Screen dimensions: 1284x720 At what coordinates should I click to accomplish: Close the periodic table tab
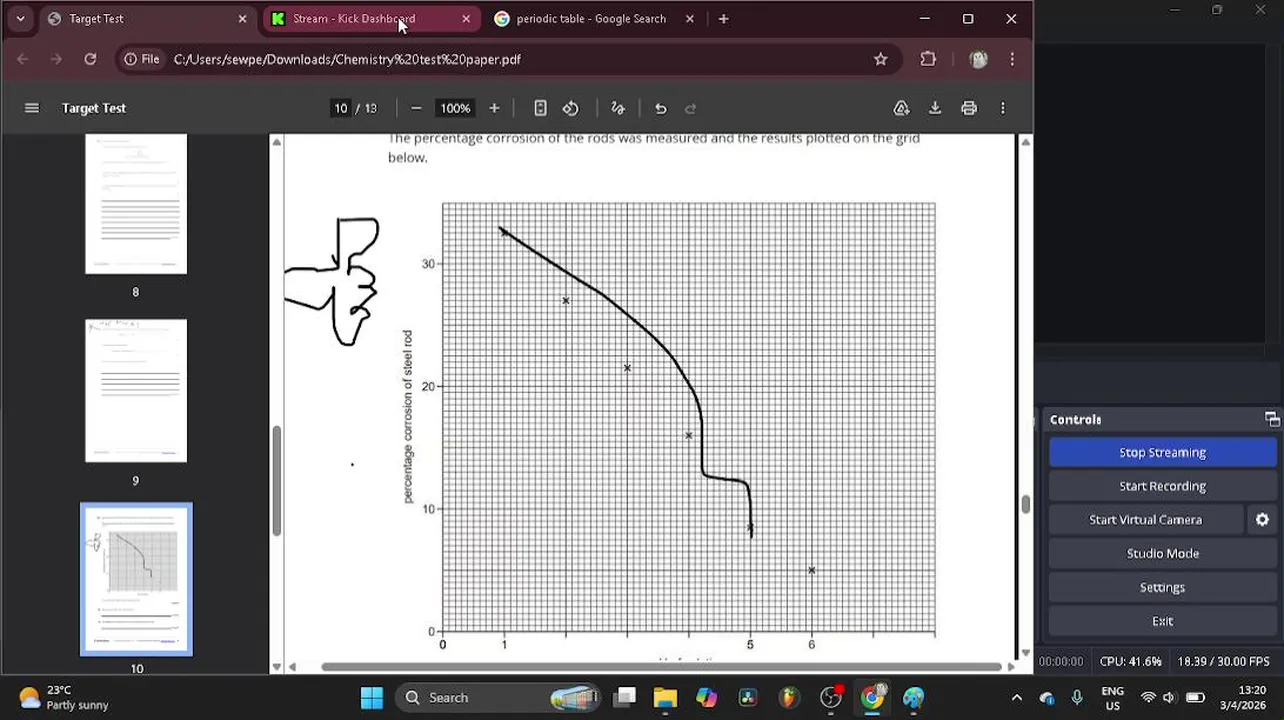(x=689, y=18)
